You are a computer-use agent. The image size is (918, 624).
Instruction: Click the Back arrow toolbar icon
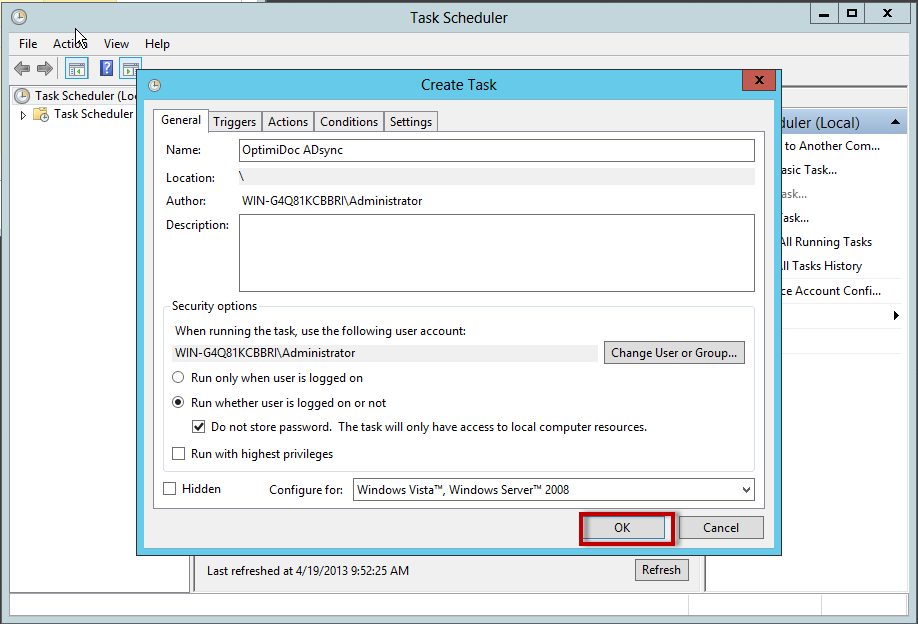[21, 68]
